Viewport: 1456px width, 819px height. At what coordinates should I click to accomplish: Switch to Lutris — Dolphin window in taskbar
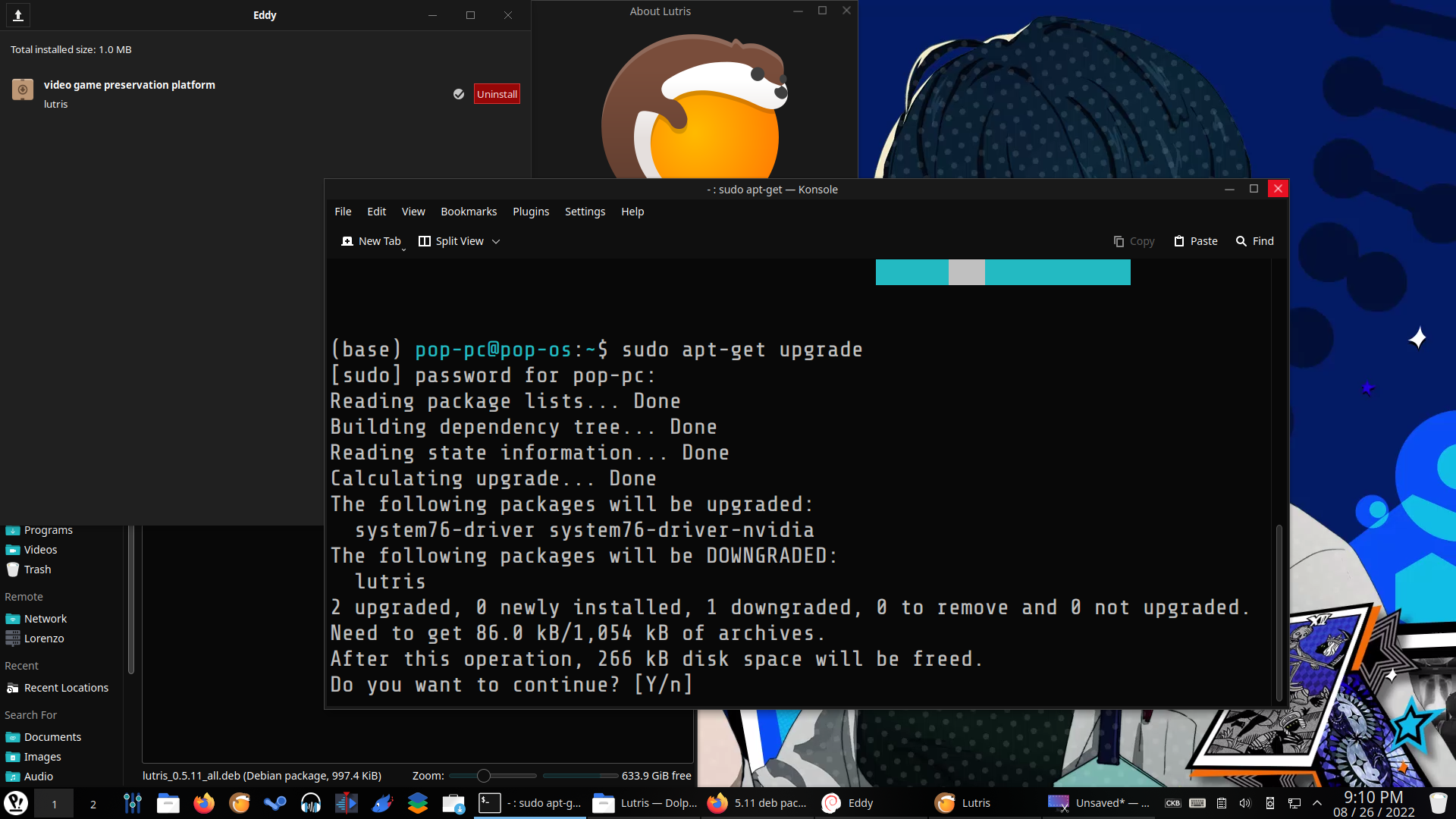645,803
